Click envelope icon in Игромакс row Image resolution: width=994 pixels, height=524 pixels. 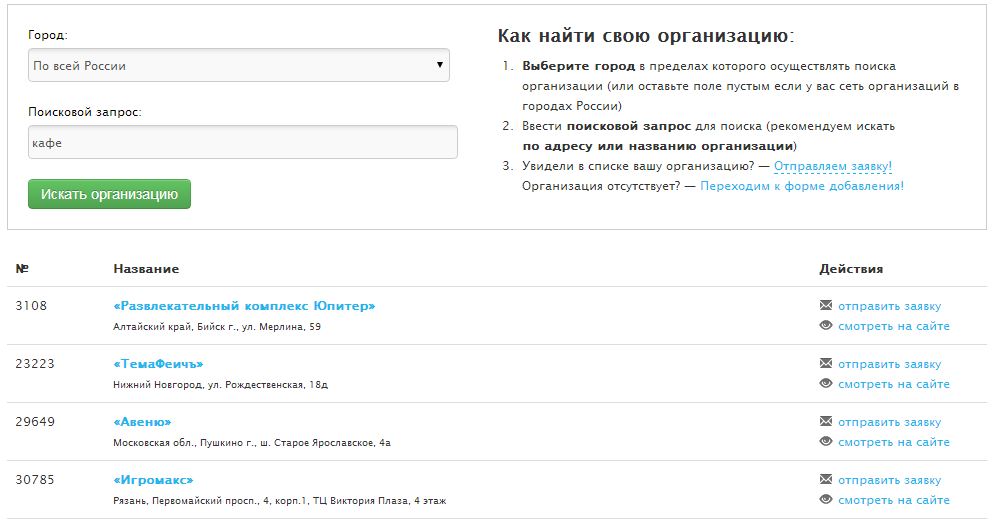(825, 480)
